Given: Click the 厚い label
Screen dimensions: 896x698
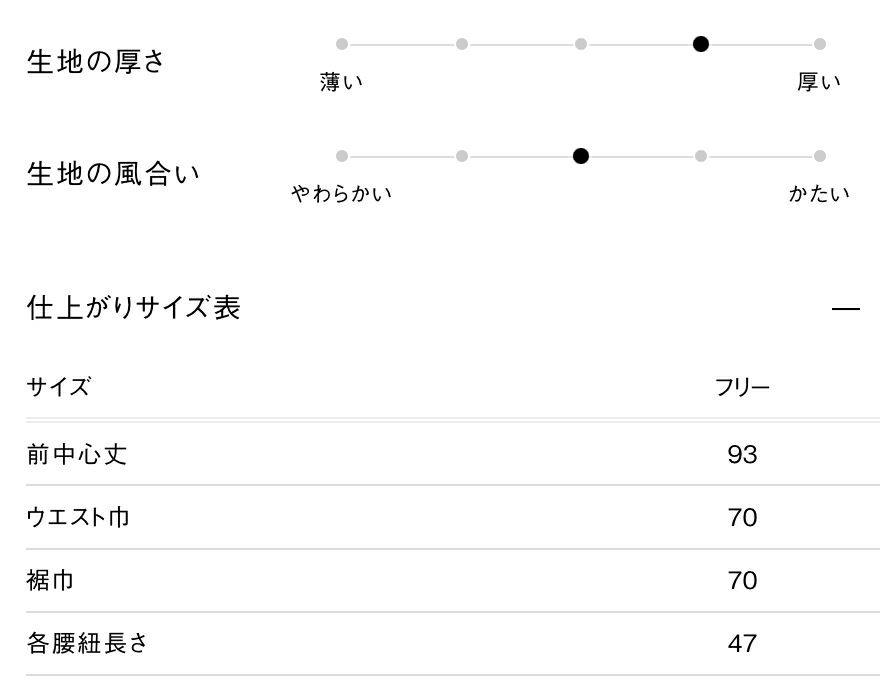Looking at the screenshot, I should pos(819,82).
